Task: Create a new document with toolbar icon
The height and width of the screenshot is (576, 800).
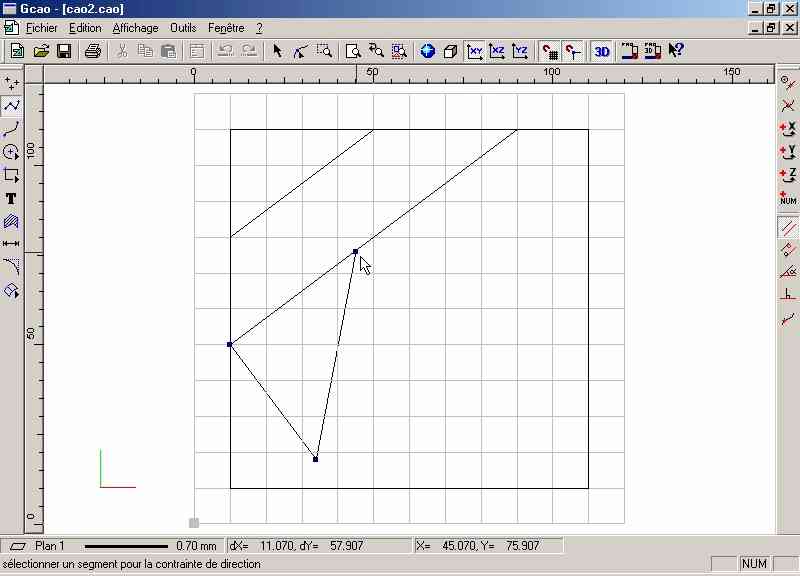Action: click(x=17, y=51)
